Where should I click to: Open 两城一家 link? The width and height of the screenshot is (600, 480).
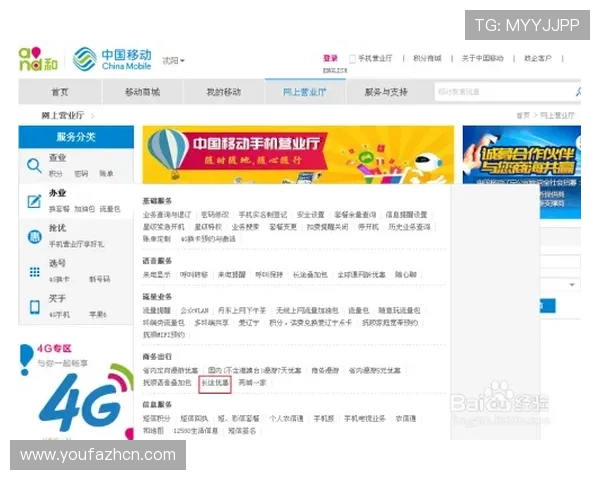(252, 383)
